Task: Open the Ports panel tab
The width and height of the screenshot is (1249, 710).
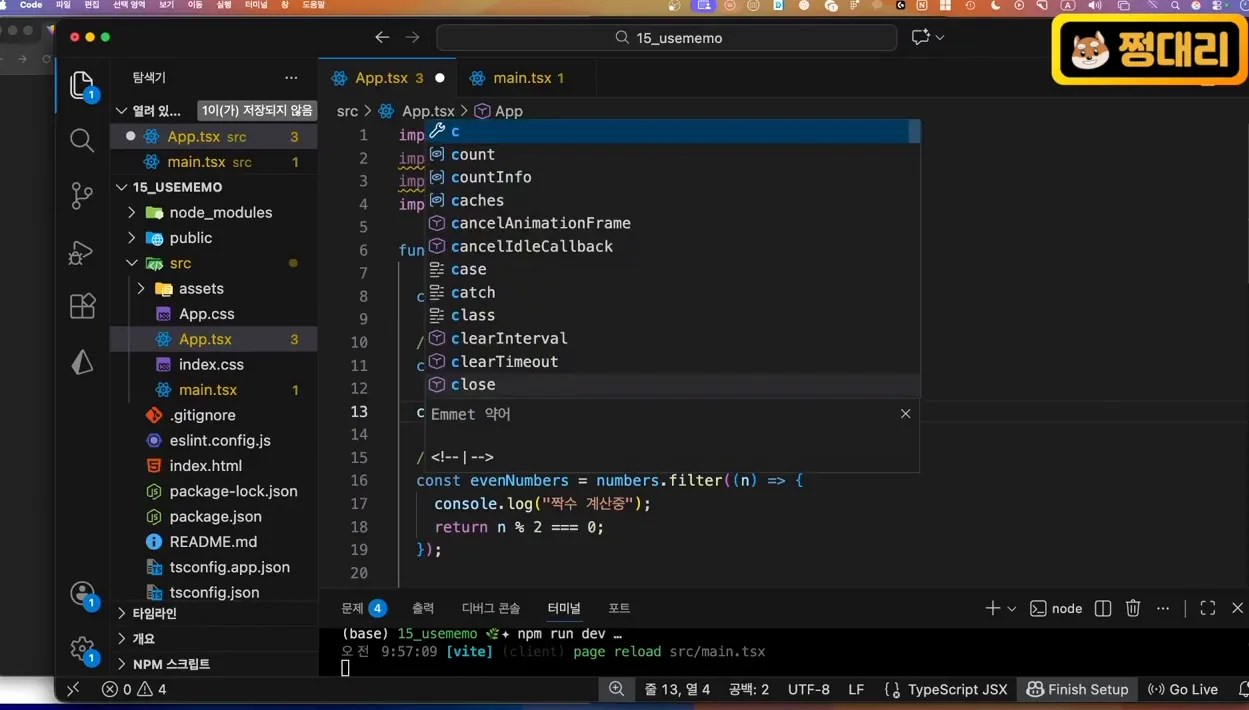Action: point(619,608)
